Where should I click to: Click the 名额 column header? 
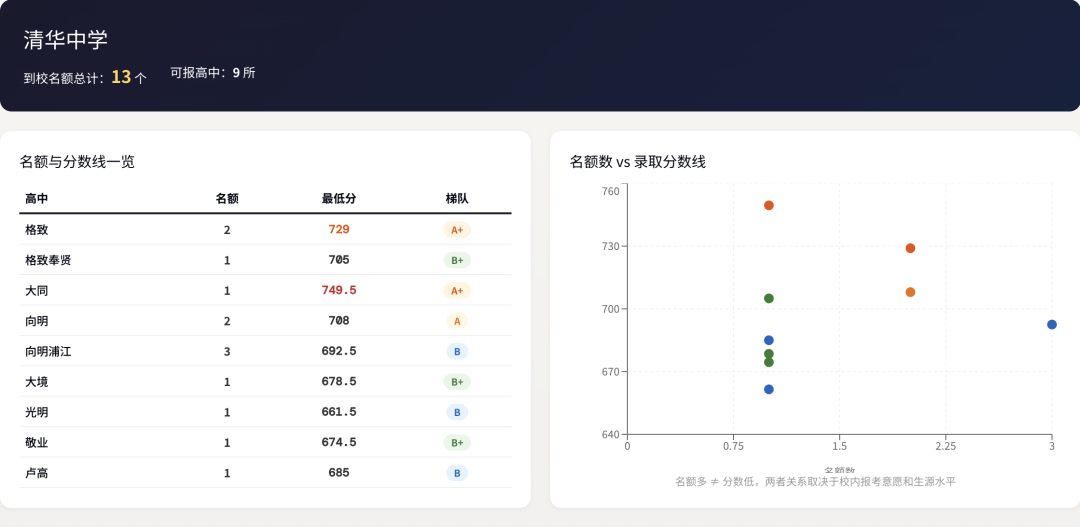(x=227, y=199)
